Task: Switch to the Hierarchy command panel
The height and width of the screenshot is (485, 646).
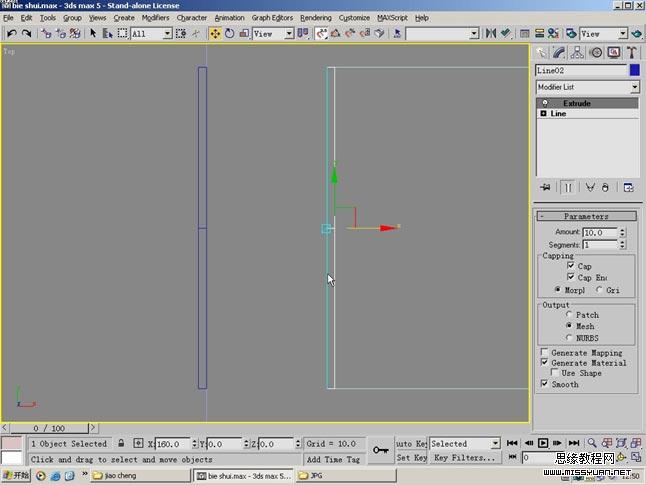Action: [x=577, y=53]
